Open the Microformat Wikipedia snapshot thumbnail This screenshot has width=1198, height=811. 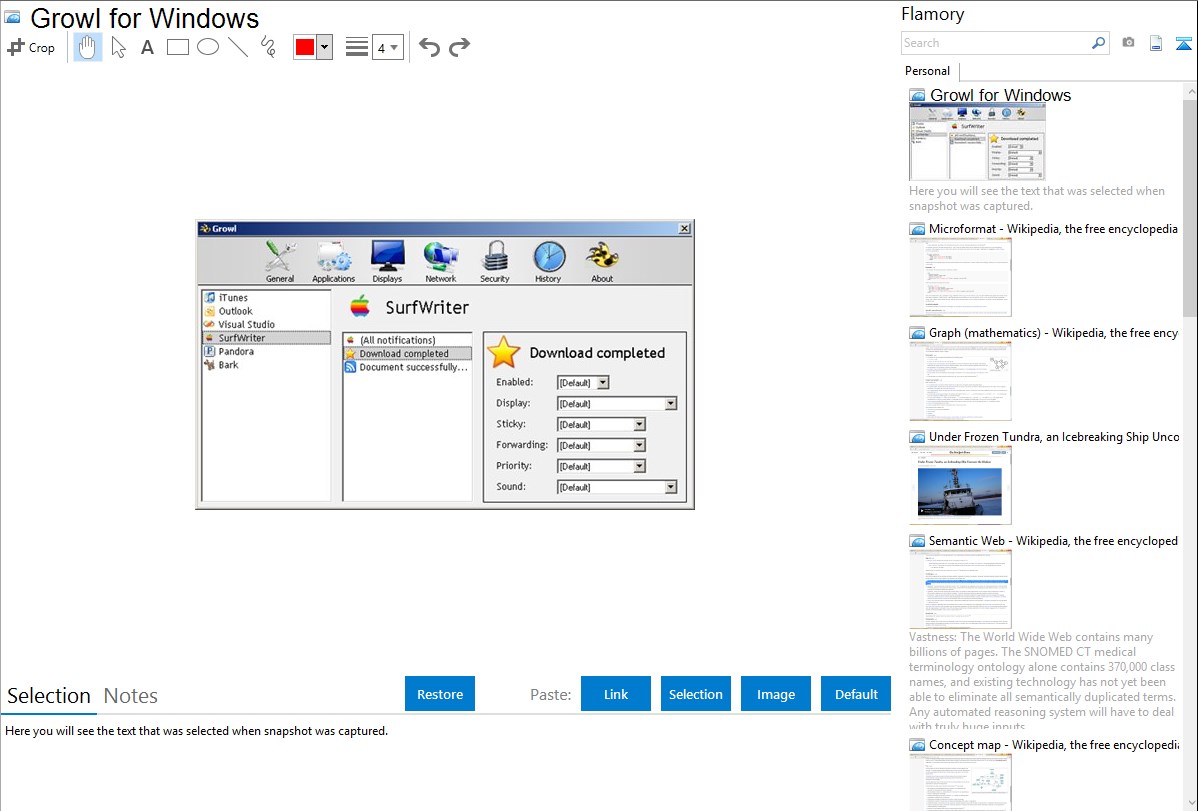point(960,277)
